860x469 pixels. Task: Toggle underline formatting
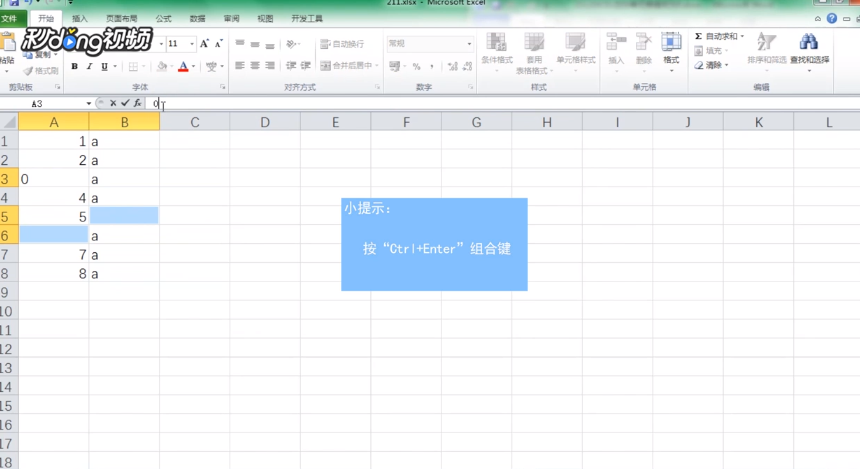(104, 66)
